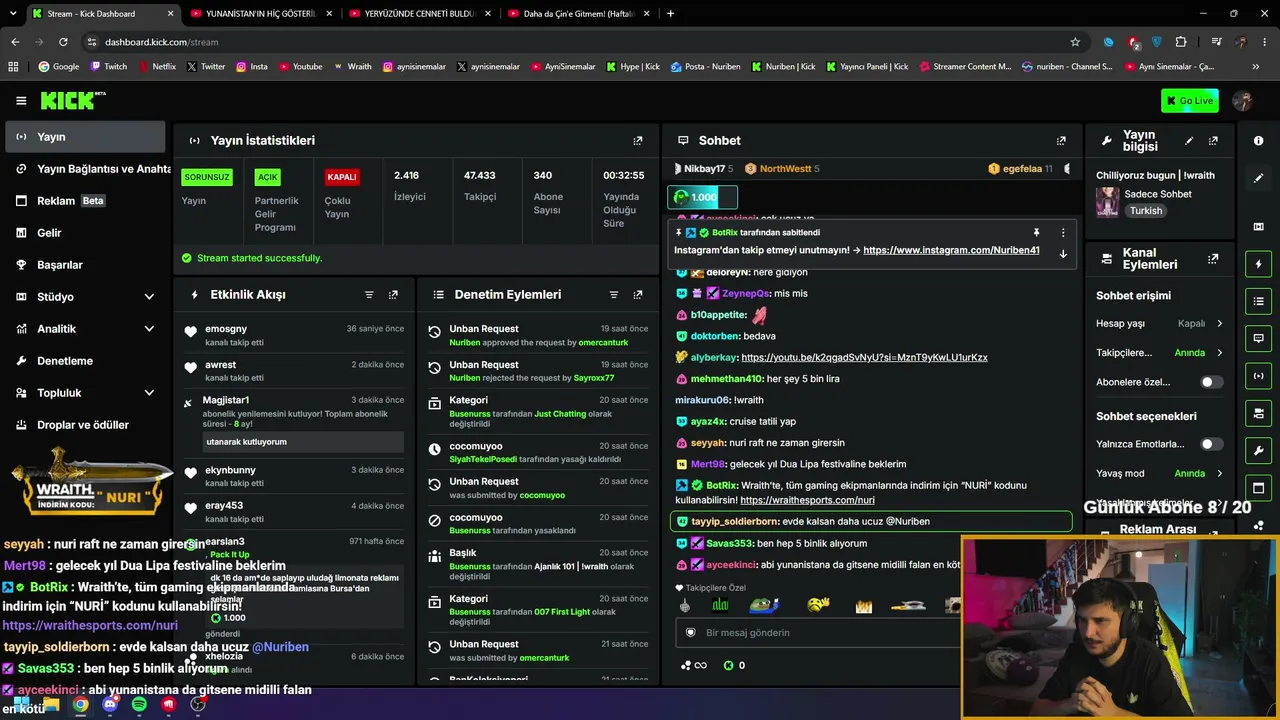Unpin the BotRix pinned chat message
The width and height of the screenshot is (1280, 720).
(x=1037, y=233)
